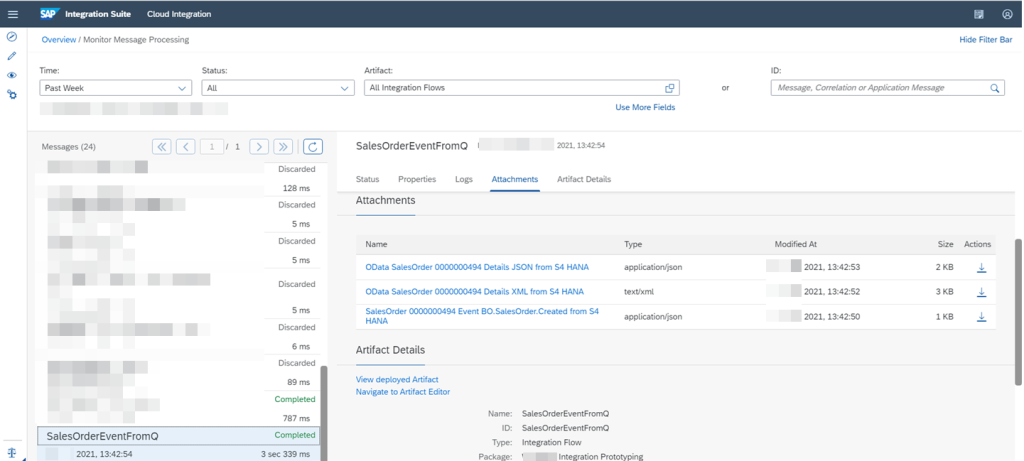Select the SalesOrderEventFromQ message in list
Viewport: 1024px width, 461px height.
[178, 445]
